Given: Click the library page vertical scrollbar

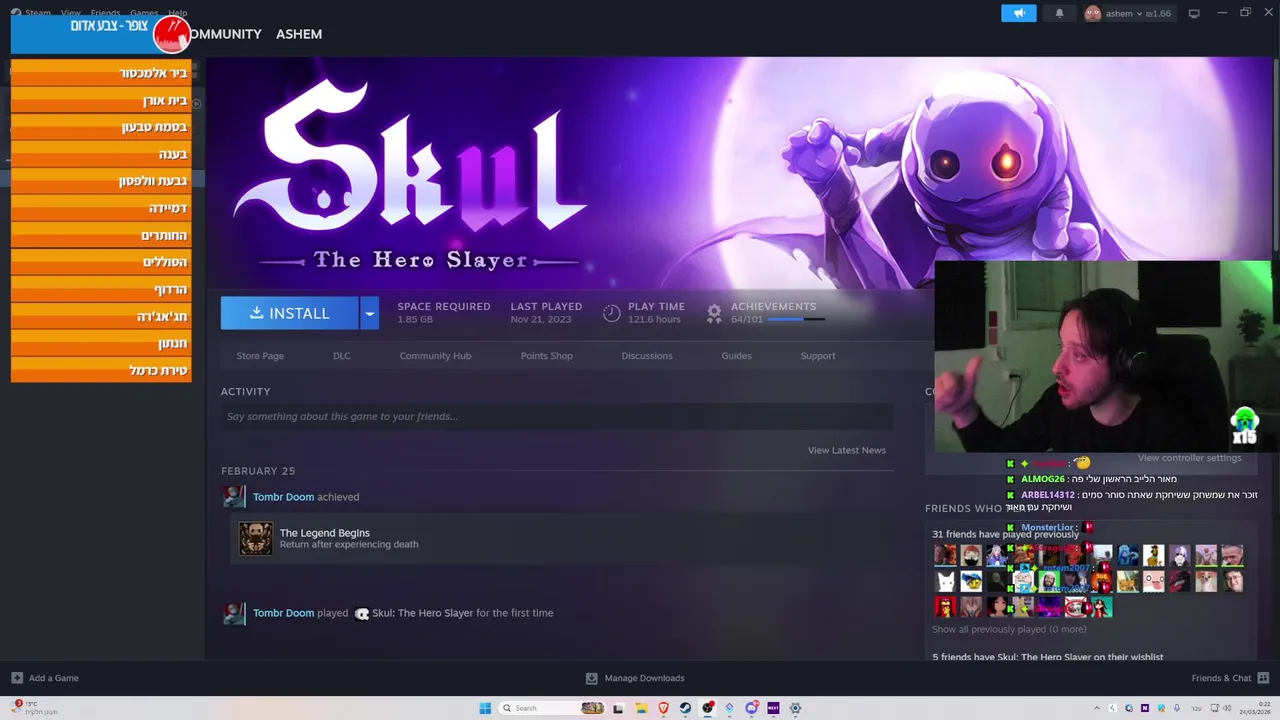Looking at the screenshot, I should (x=1275, y=155).
